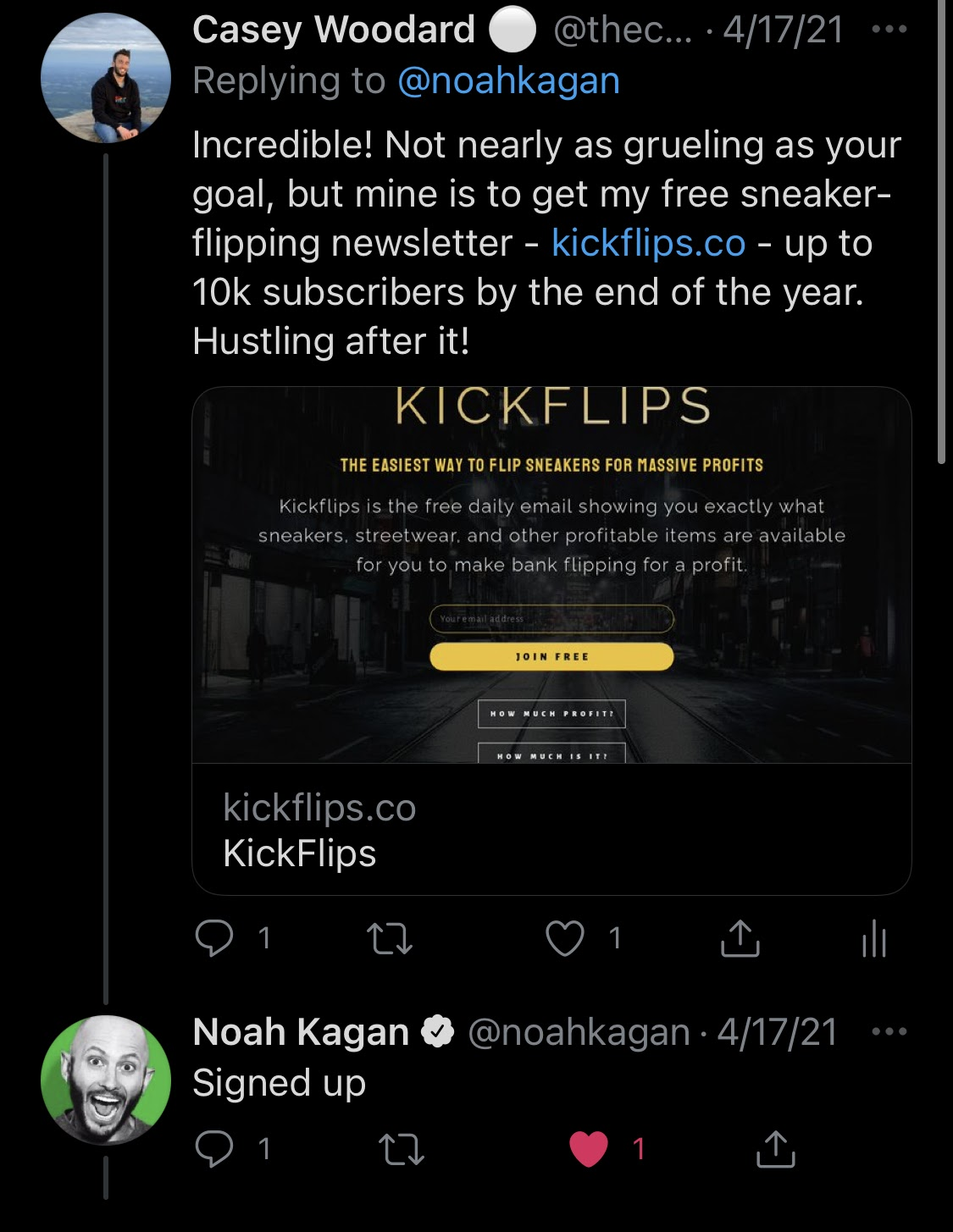The image size is (953, 1232).
Task: Open Casey Woodard's profile picture
Action: (106, 78)
